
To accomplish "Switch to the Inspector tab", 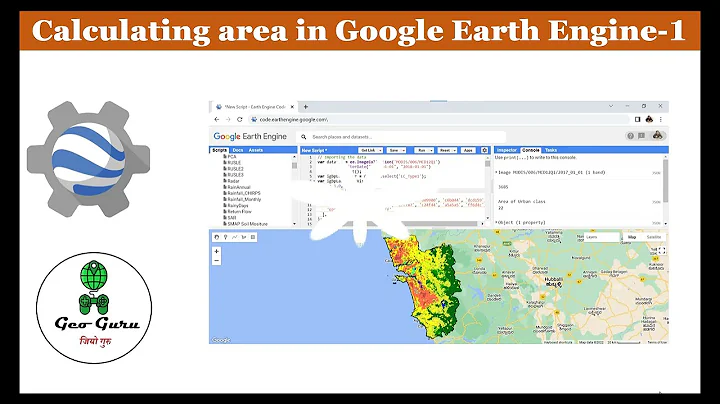I will coord(506,150).
